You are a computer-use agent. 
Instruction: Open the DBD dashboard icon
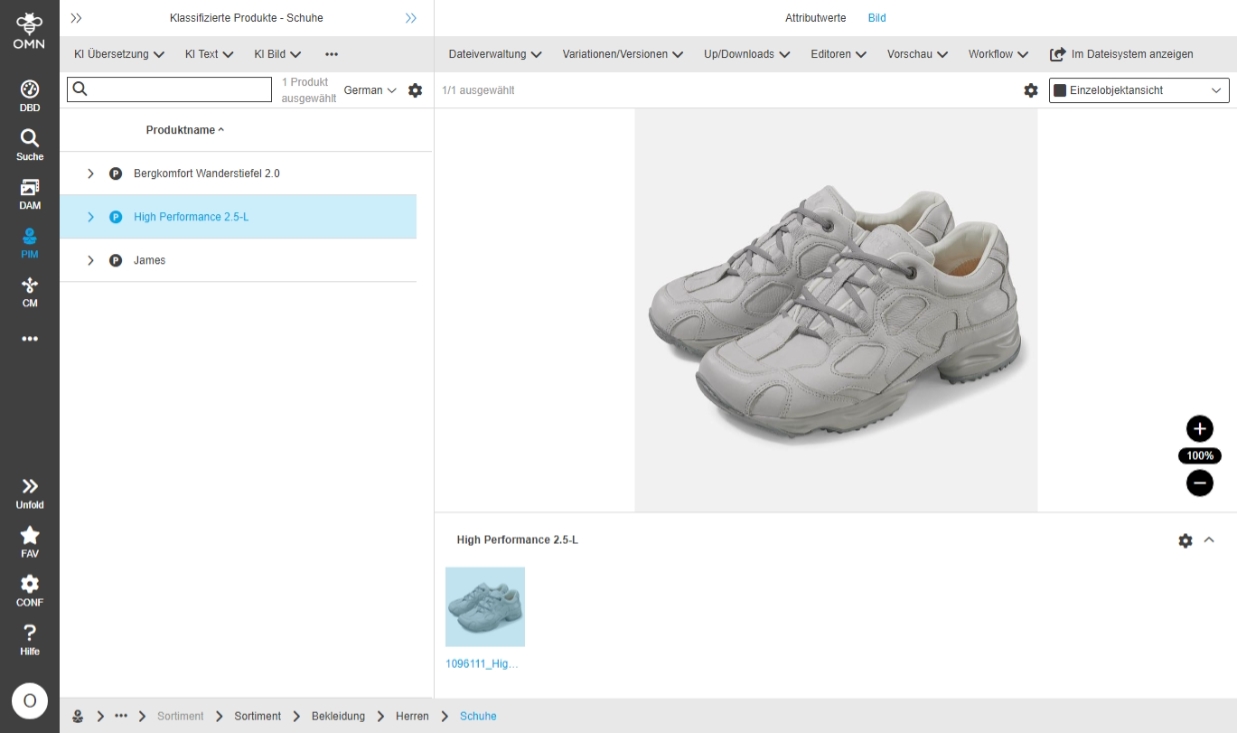coord(29,94)
